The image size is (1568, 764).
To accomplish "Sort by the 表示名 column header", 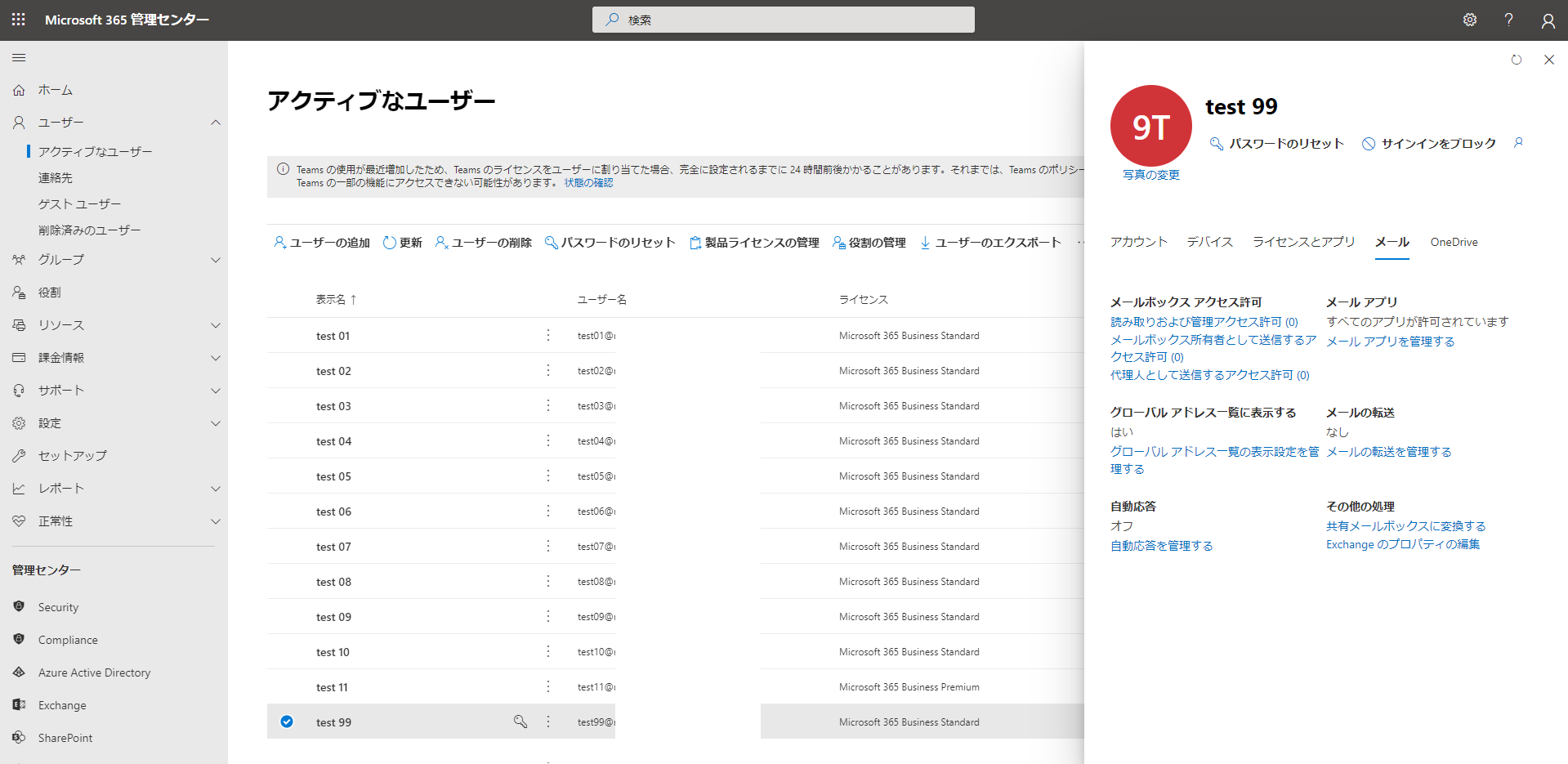I will tap(337, 300).
